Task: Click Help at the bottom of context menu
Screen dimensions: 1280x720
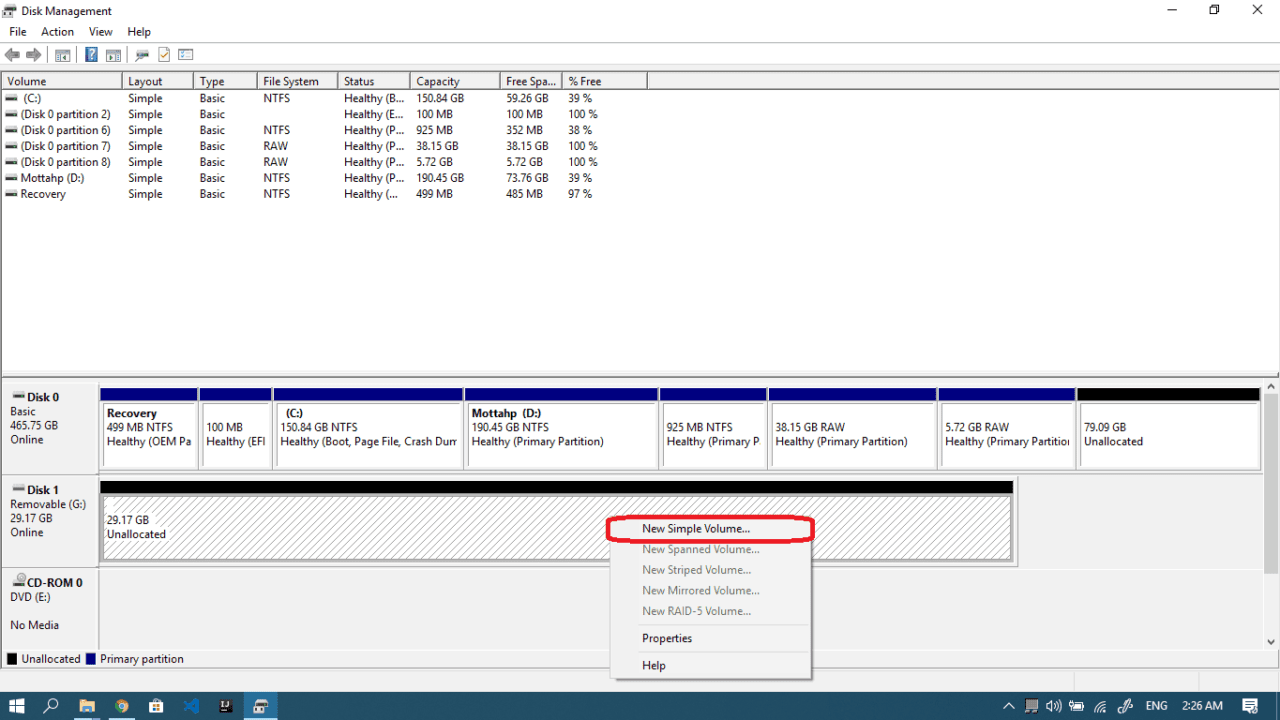Action: click(654, 665)
